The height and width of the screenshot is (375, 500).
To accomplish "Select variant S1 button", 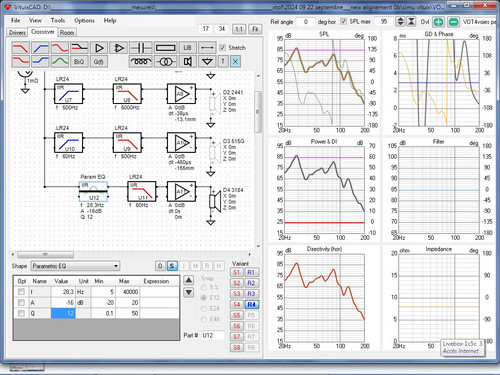I will (x=236, y=272).
